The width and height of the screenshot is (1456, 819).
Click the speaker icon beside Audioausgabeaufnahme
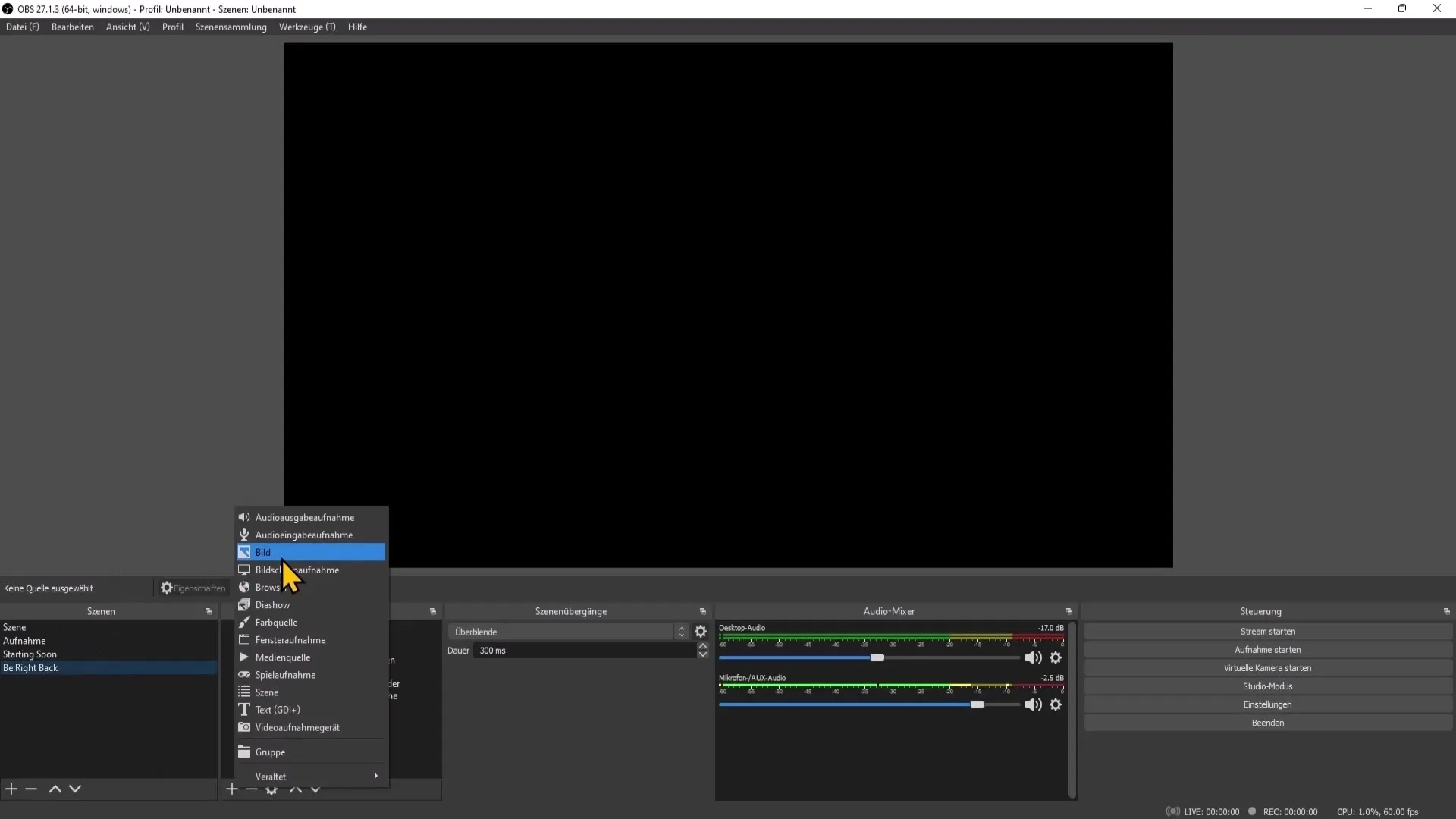(x=244, y=517)
